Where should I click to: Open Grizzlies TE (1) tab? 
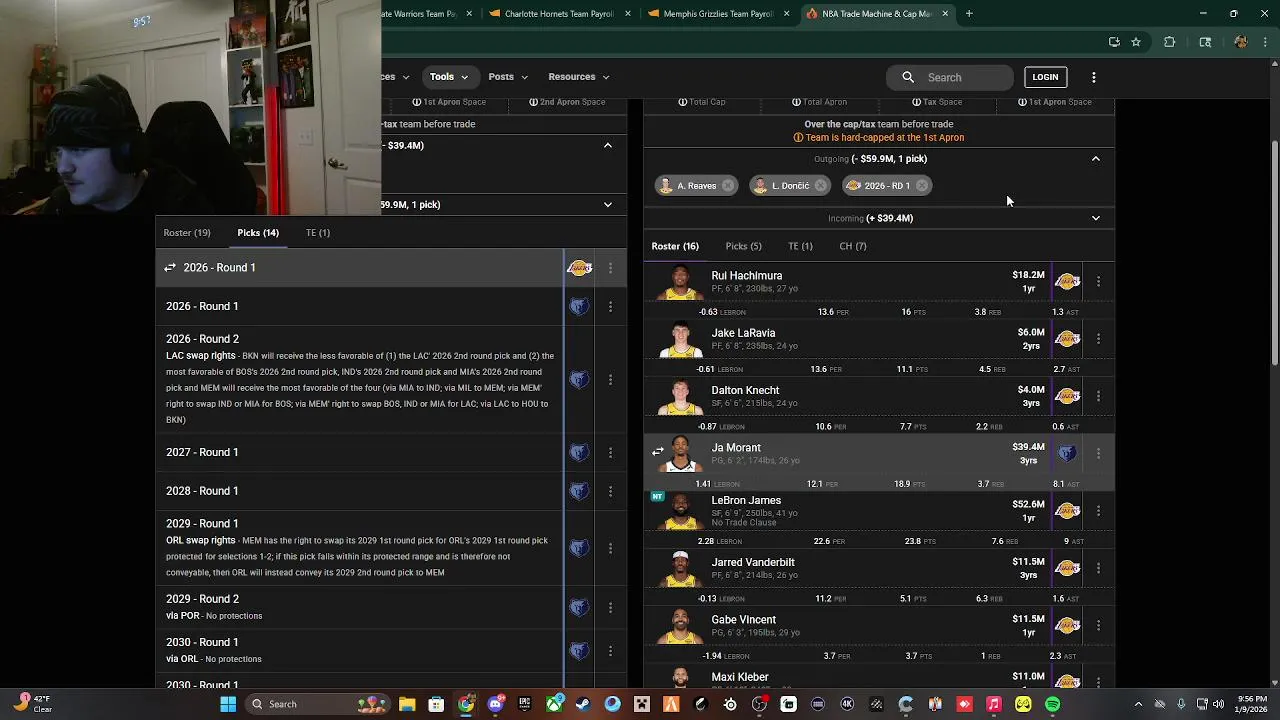[318, 233]
